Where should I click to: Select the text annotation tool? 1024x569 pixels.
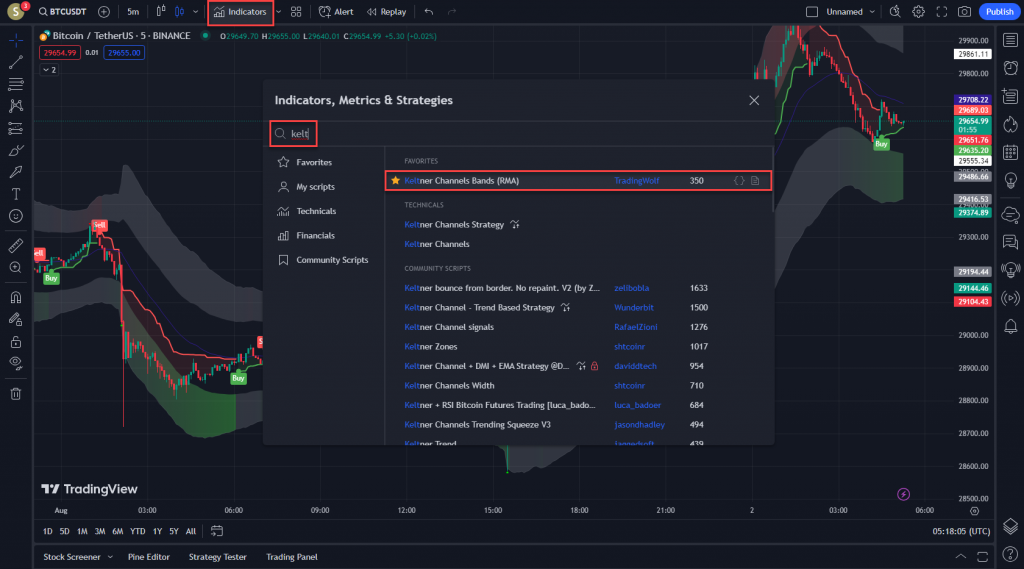(16, 194)
